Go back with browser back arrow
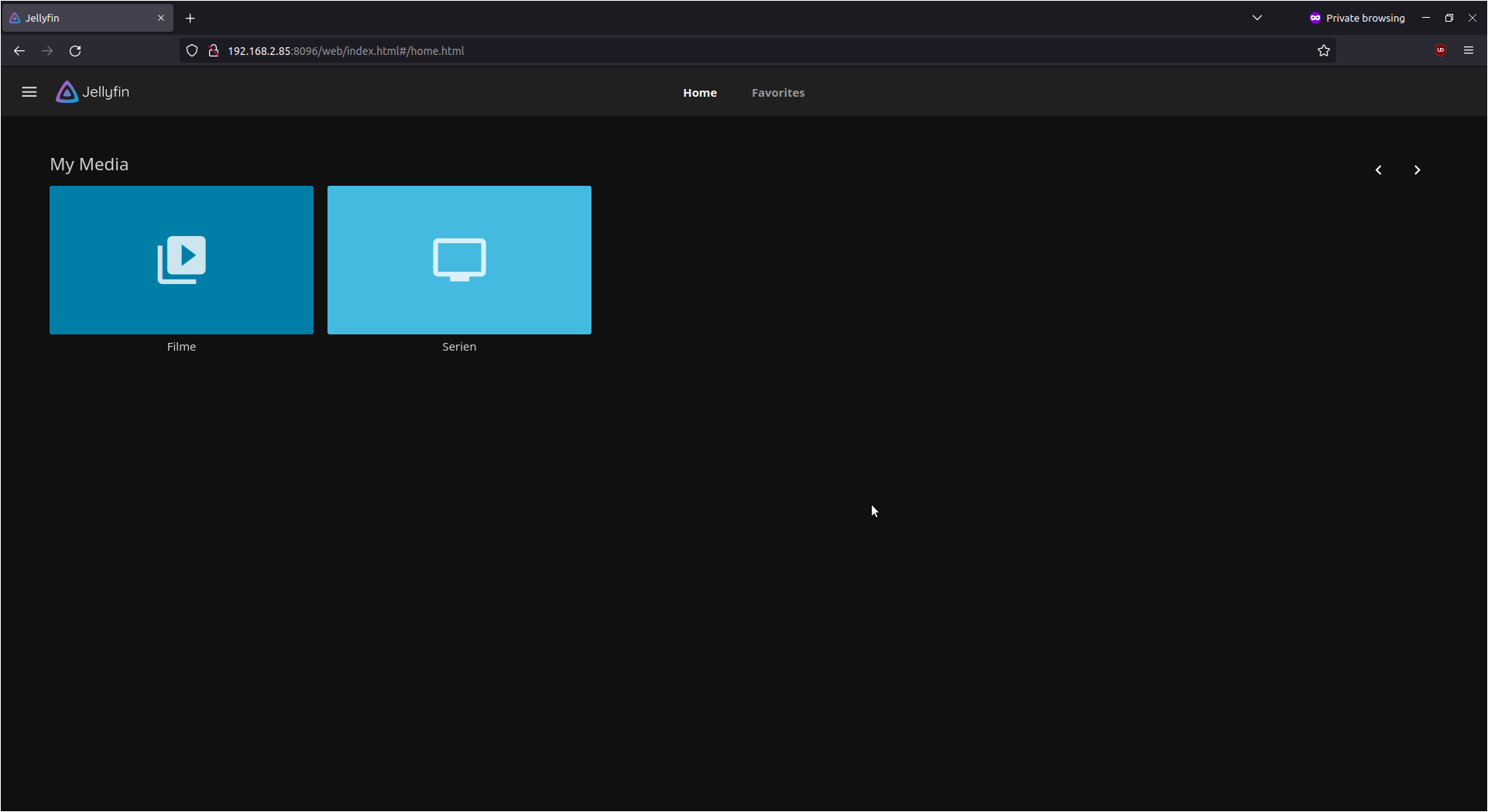The image size is (1488, 812). [19, 51]
